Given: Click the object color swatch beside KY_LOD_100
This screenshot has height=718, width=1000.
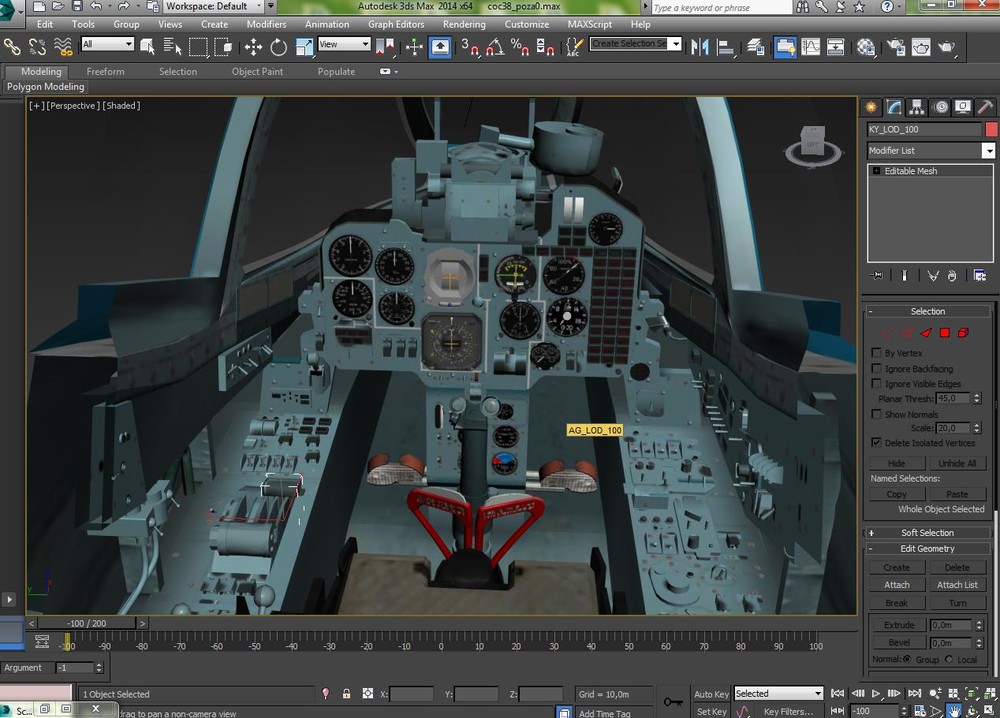Looking at the screenshot, I should click(x=991, y=130).
